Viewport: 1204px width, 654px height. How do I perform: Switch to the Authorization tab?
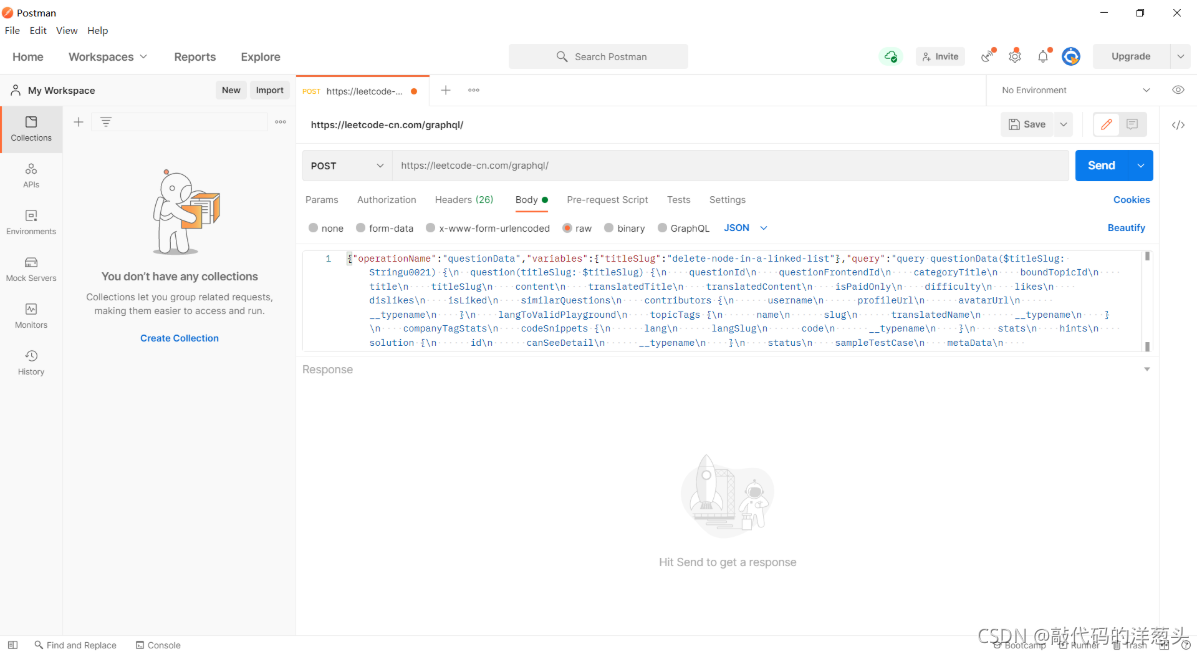click(x=386, y=200)
